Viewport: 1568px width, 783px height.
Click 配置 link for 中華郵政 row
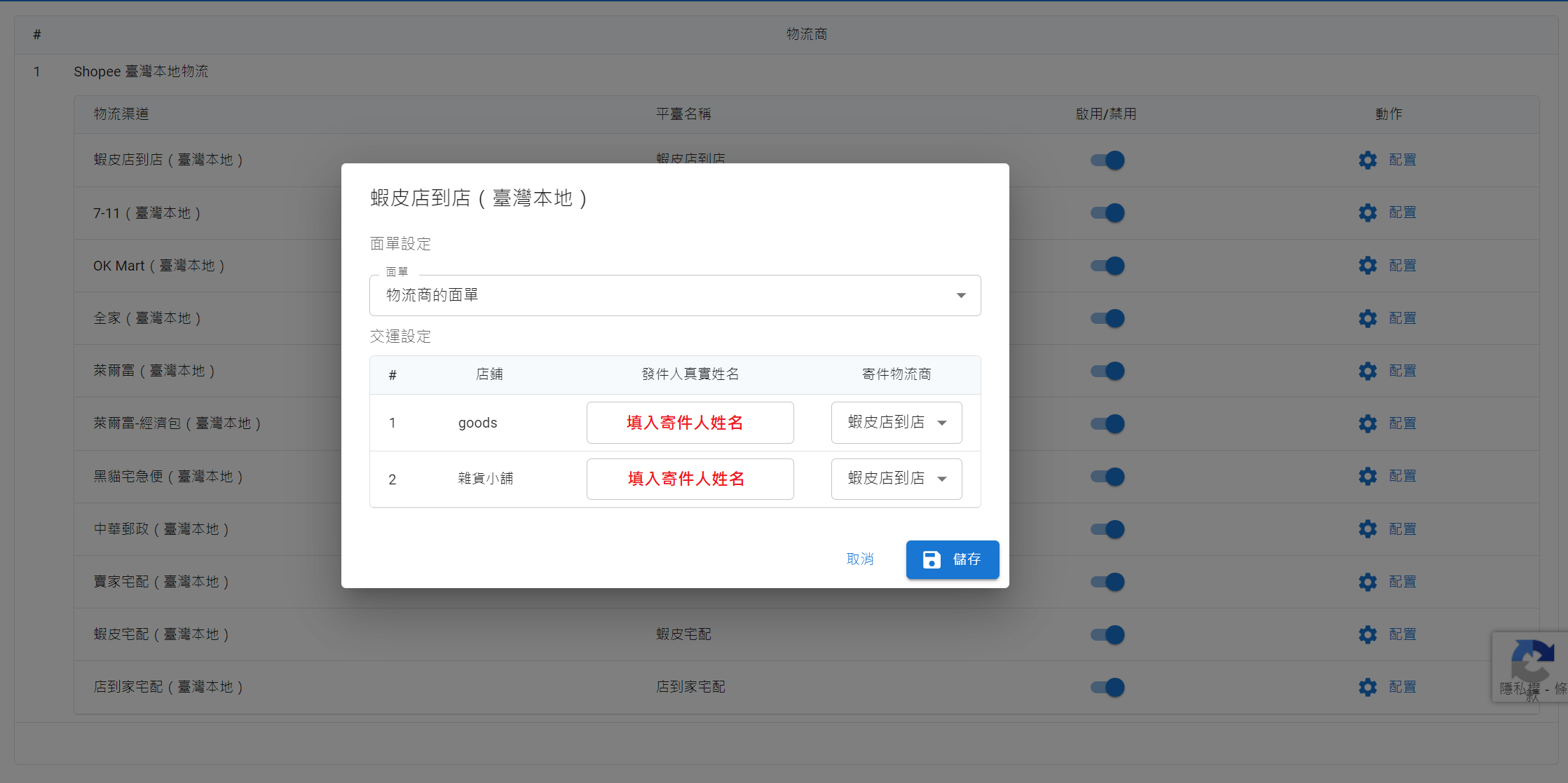[x=1403, y=529]
